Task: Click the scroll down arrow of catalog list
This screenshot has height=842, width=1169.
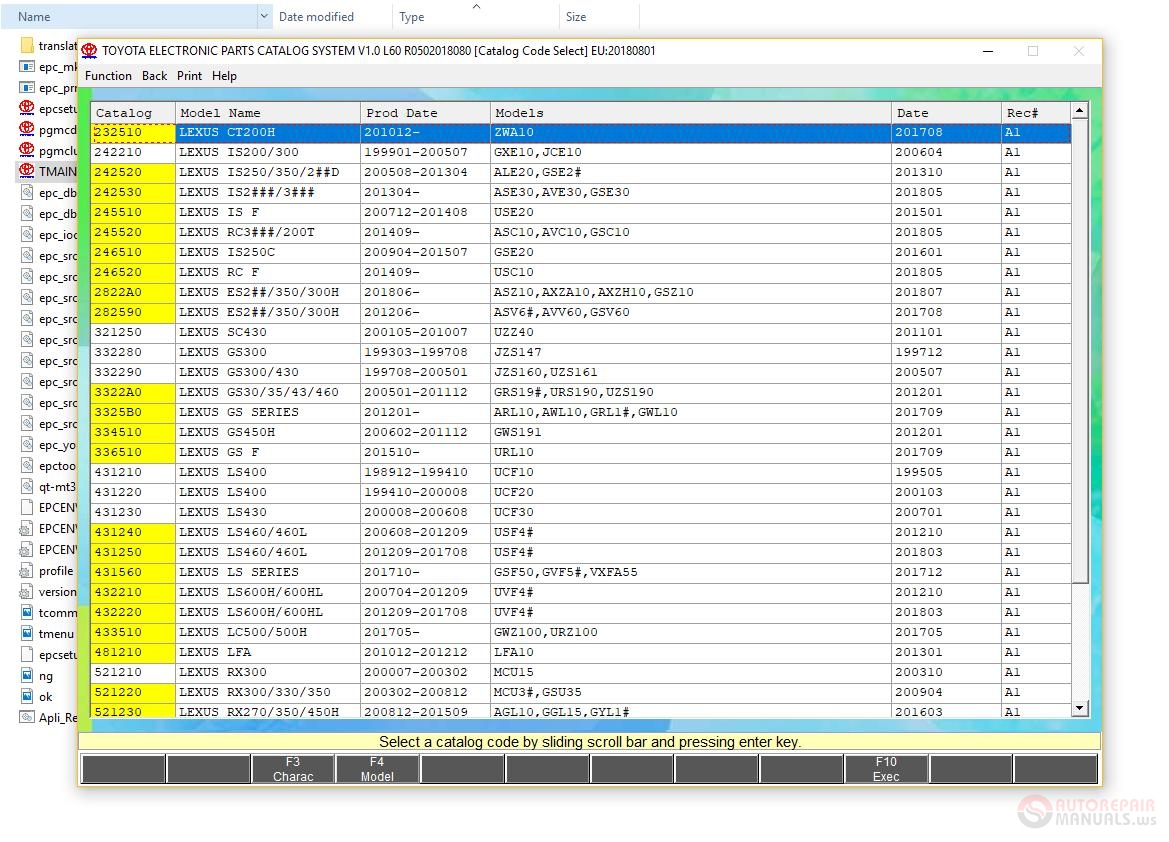Action: pos(1080,708)
